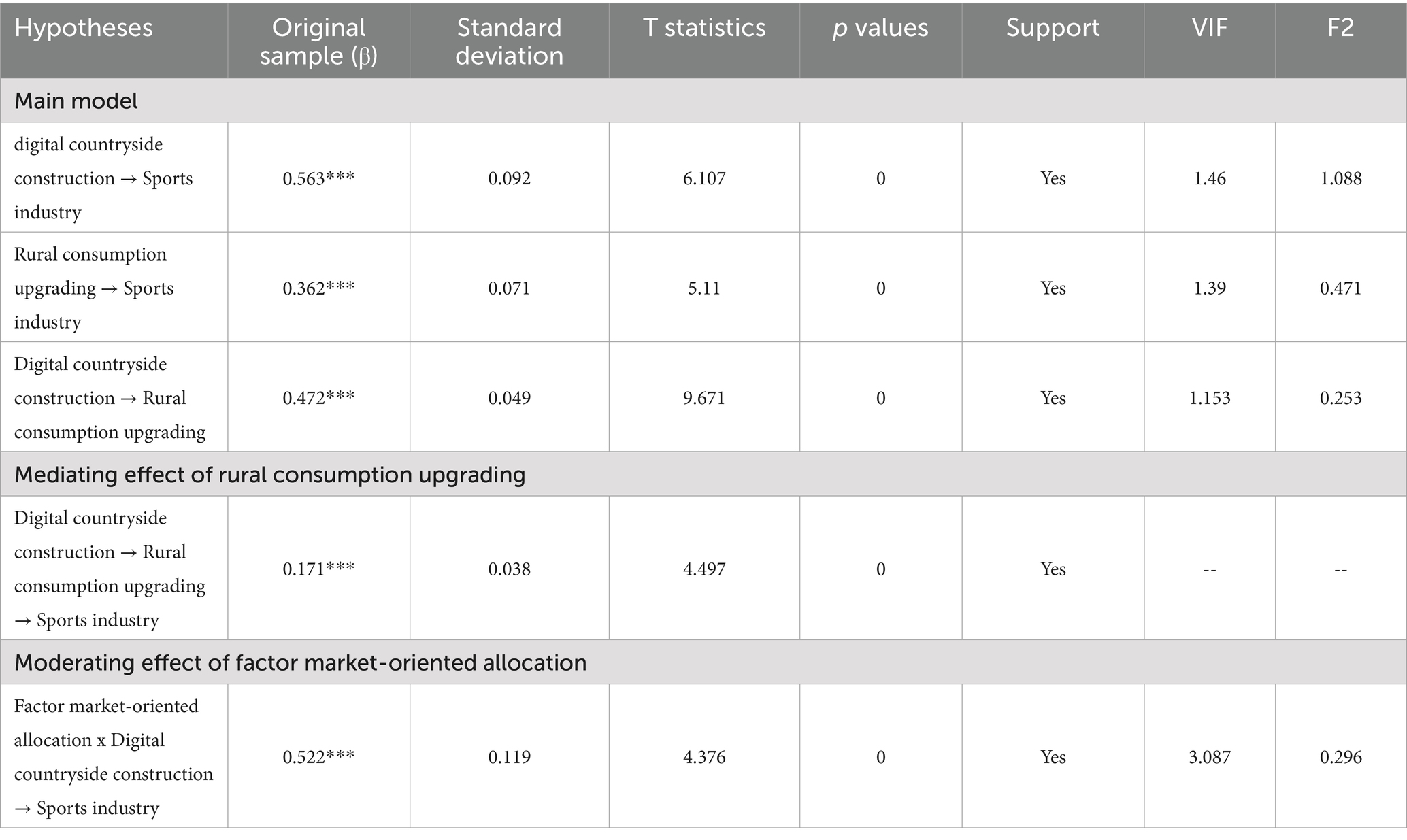Click the Rural consumption upgrading → Sports industry cell

[x=94, y=288]
